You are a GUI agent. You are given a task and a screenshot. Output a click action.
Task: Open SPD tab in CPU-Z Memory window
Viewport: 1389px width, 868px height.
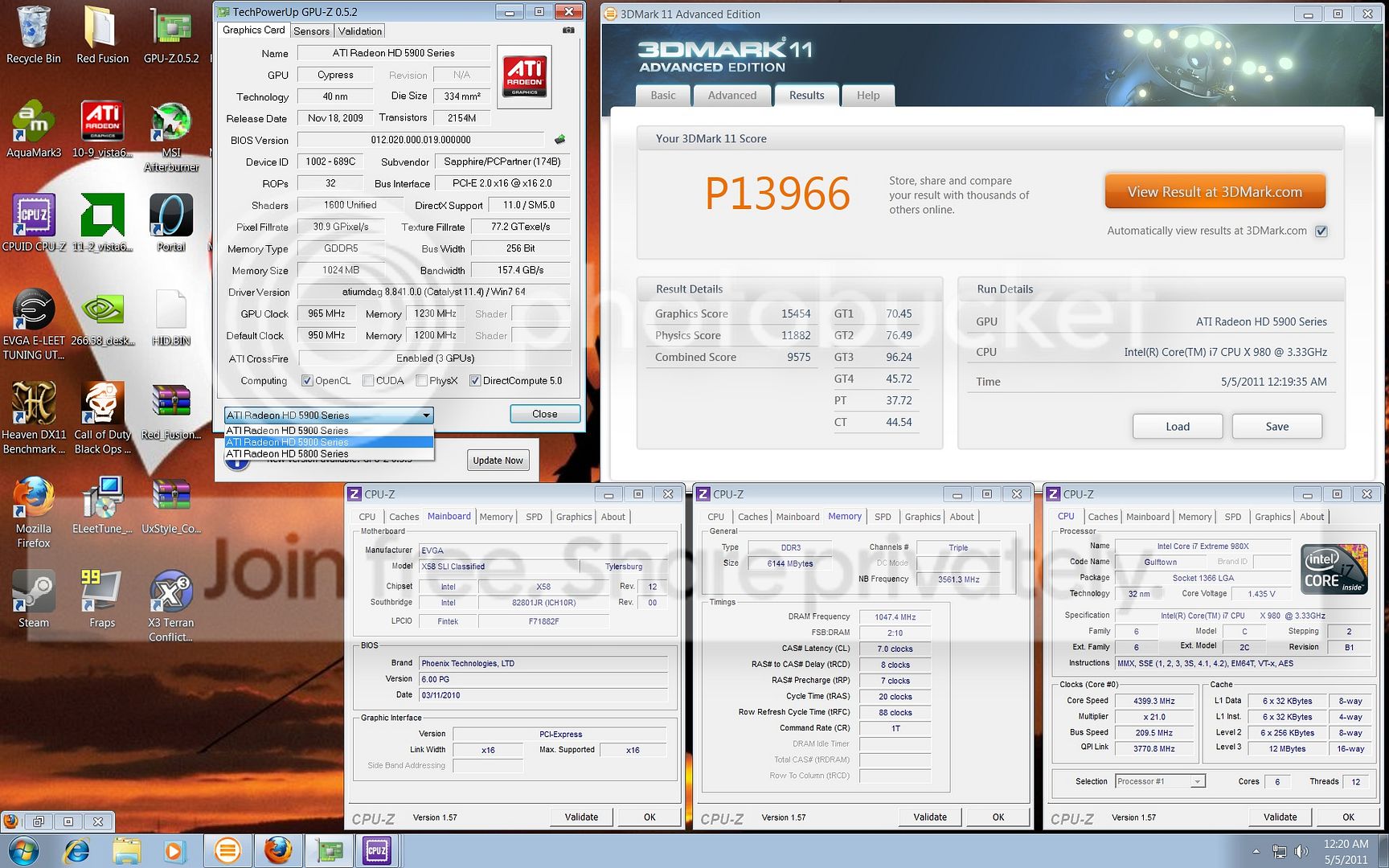[883, 517]
